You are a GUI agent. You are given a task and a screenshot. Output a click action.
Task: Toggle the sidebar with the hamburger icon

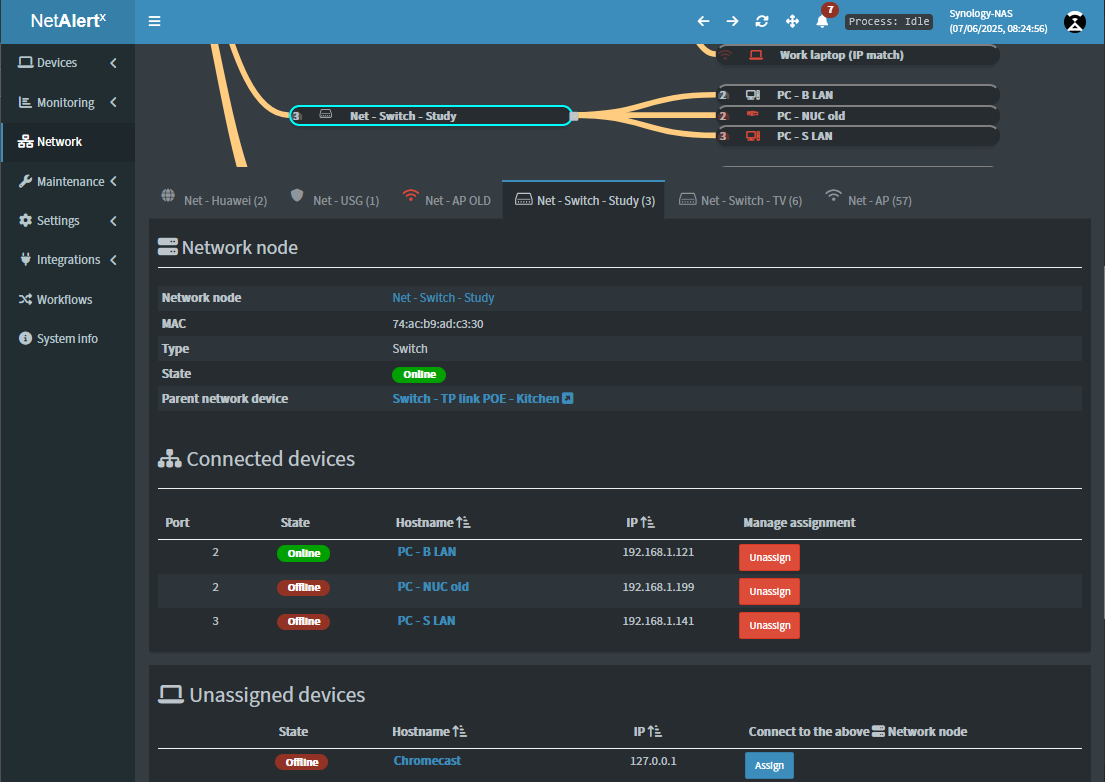click(x=154, y=20)
